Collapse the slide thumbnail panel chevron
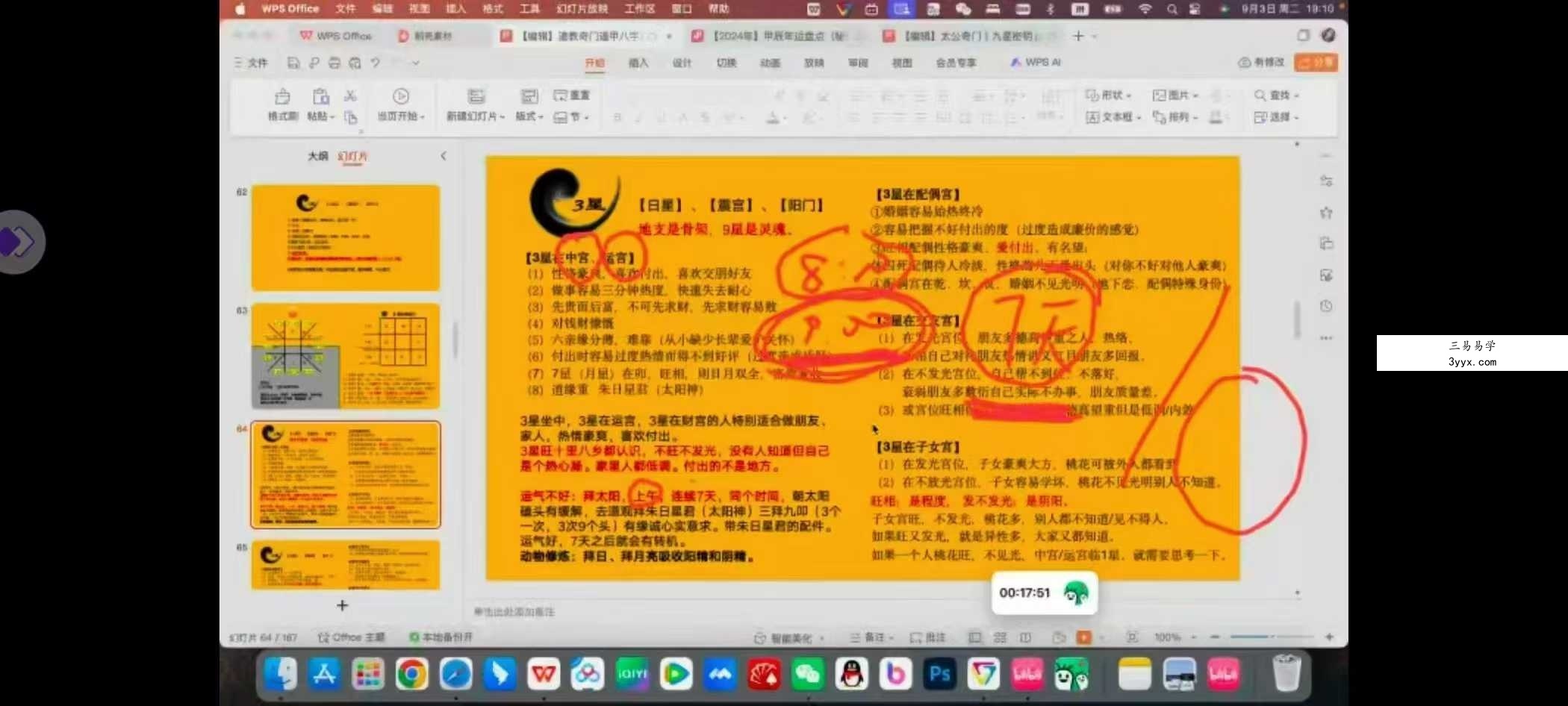This screenshot has width=1568, height=706. [x=444, y=156]
